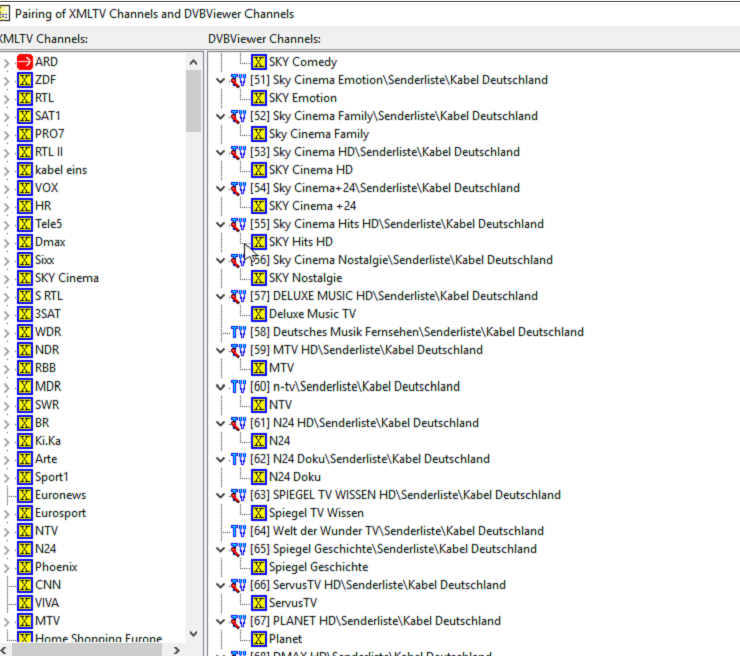Collapse the [56] Sky Cinema Nostalgie node

click(x=220, y=260)
